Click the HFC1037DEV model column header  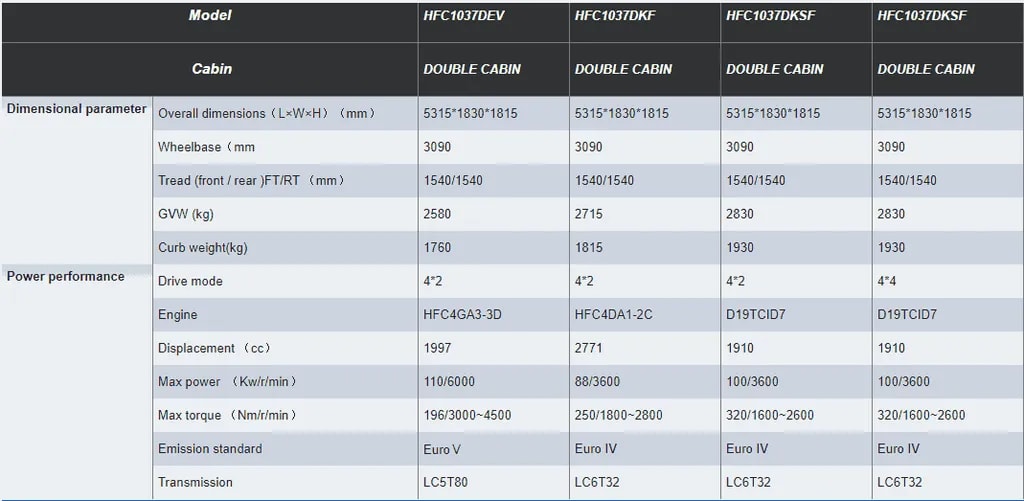pyautogui.click(x=464, y=16)
